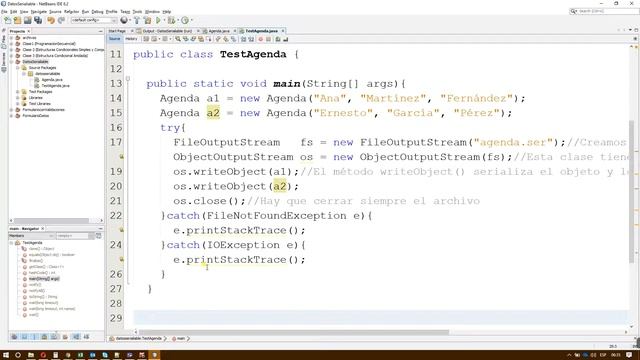Click the Toggle Bookmark icon in editor toolbar
Screen dimensions: 640x360
[x=233, y=39]
